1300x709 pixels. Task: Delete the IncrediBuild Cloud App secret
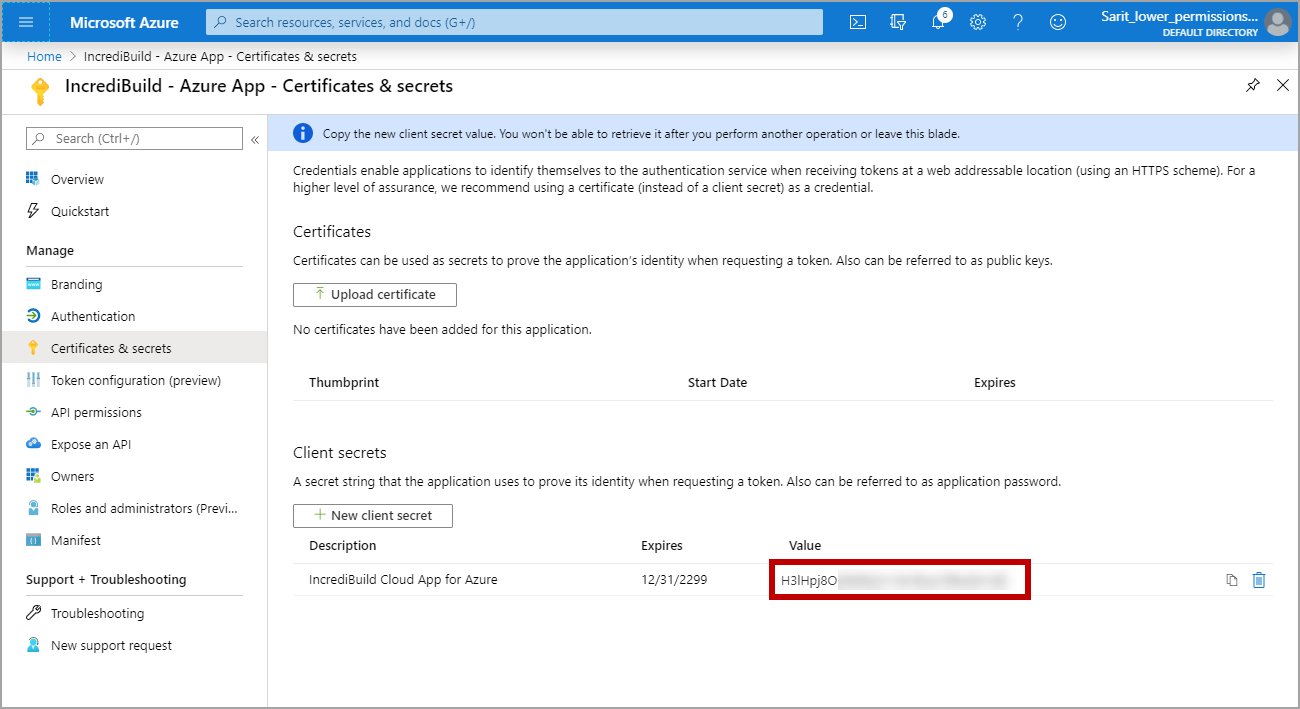(x=1259, y=580)
